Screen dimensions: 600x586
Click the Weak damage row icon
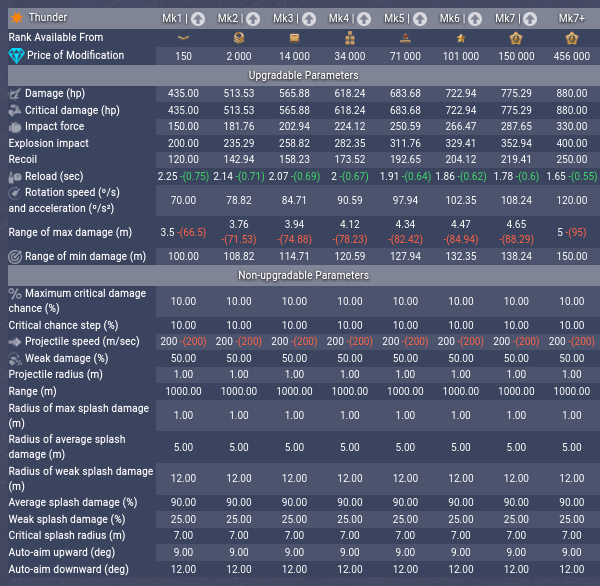click(15, 359)
